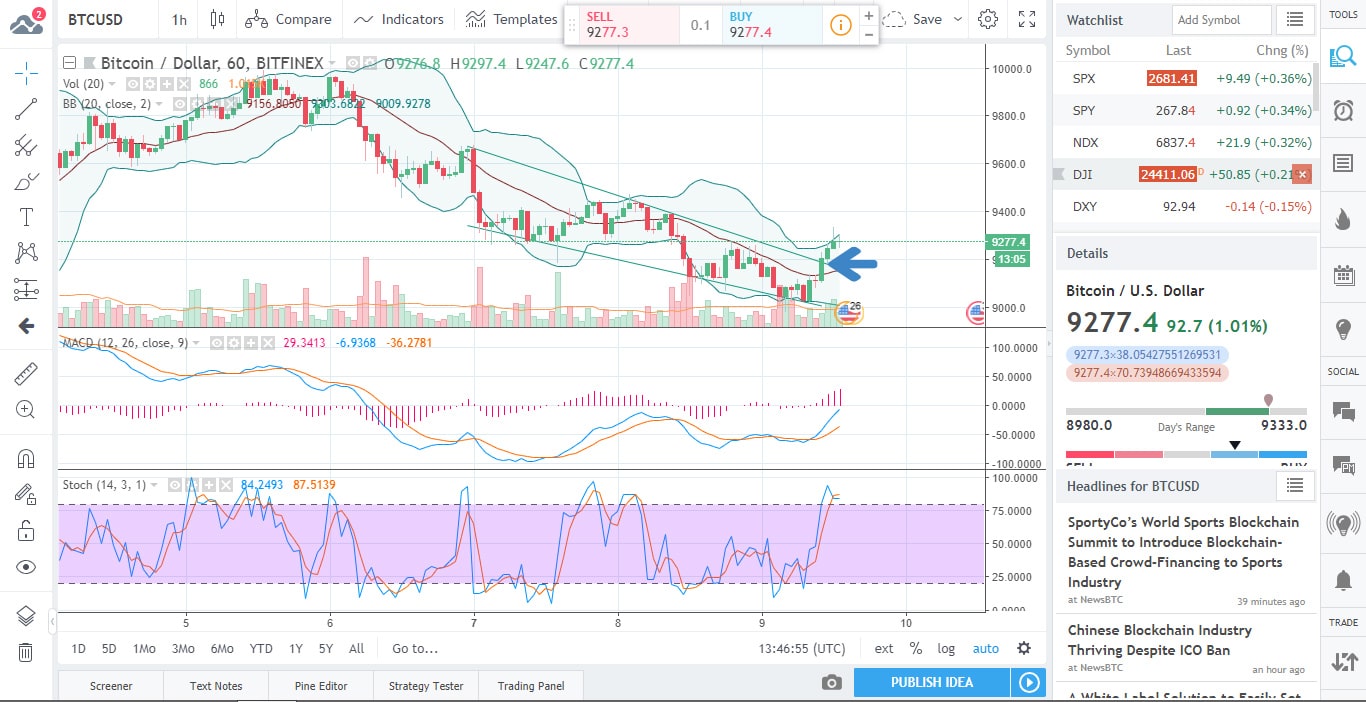Decrease order quantity with minus stepper
The image size is (1366, 702).
pos(869,34)
